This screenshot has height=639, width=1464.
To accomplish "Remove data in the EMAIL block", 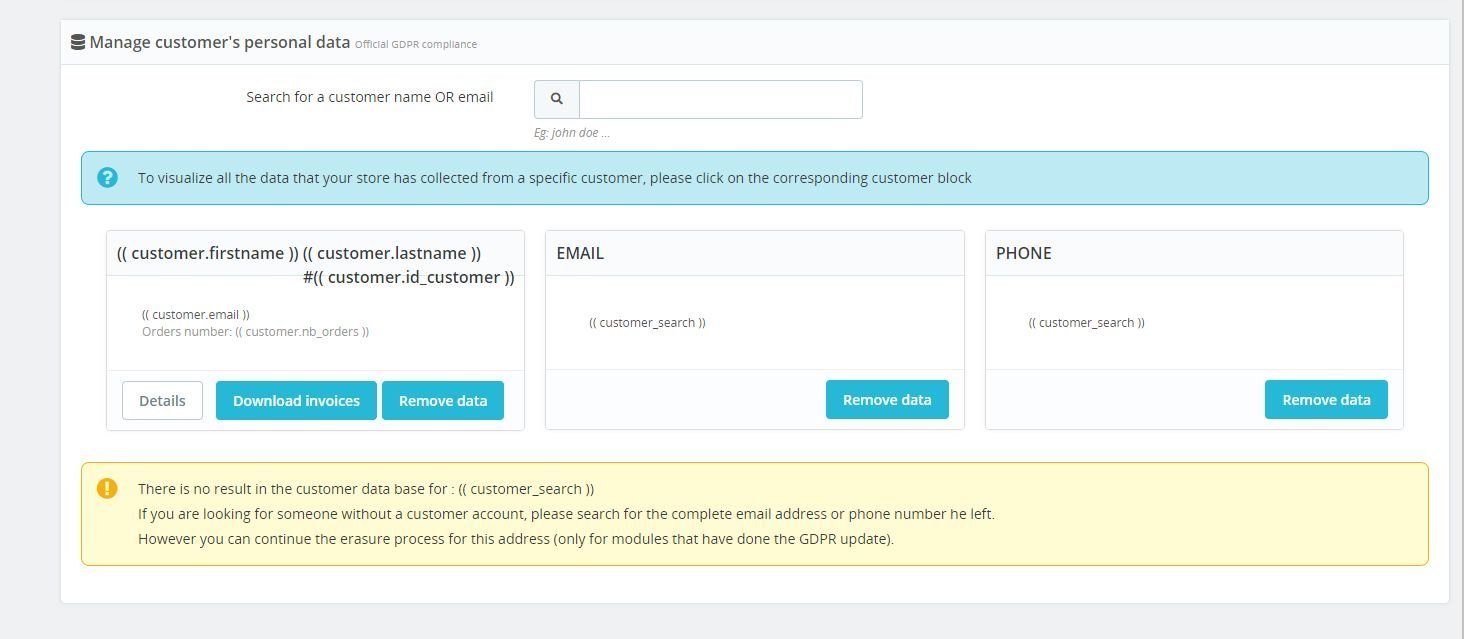I will 886,399.
